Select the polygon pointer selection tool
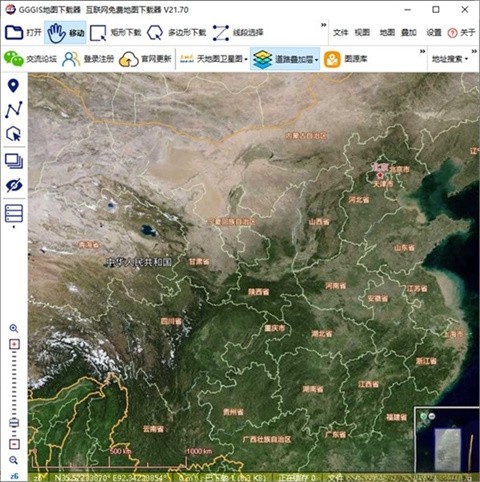This screenshot has height=482, width=480. click(14, 134)
